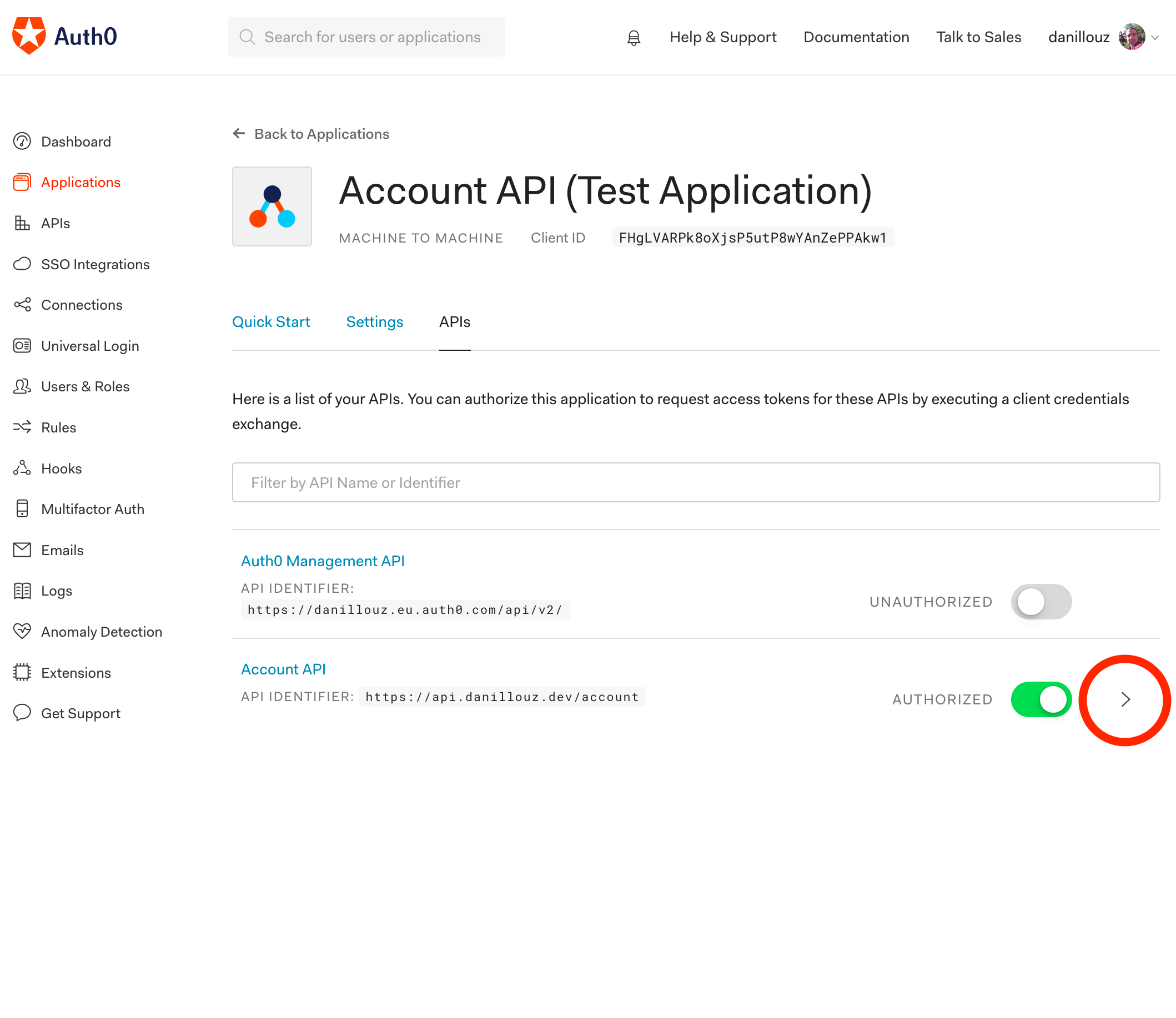The image size is (1176, 1018).
Task: Click the Documentation link in header
Action: coord(856,37)
